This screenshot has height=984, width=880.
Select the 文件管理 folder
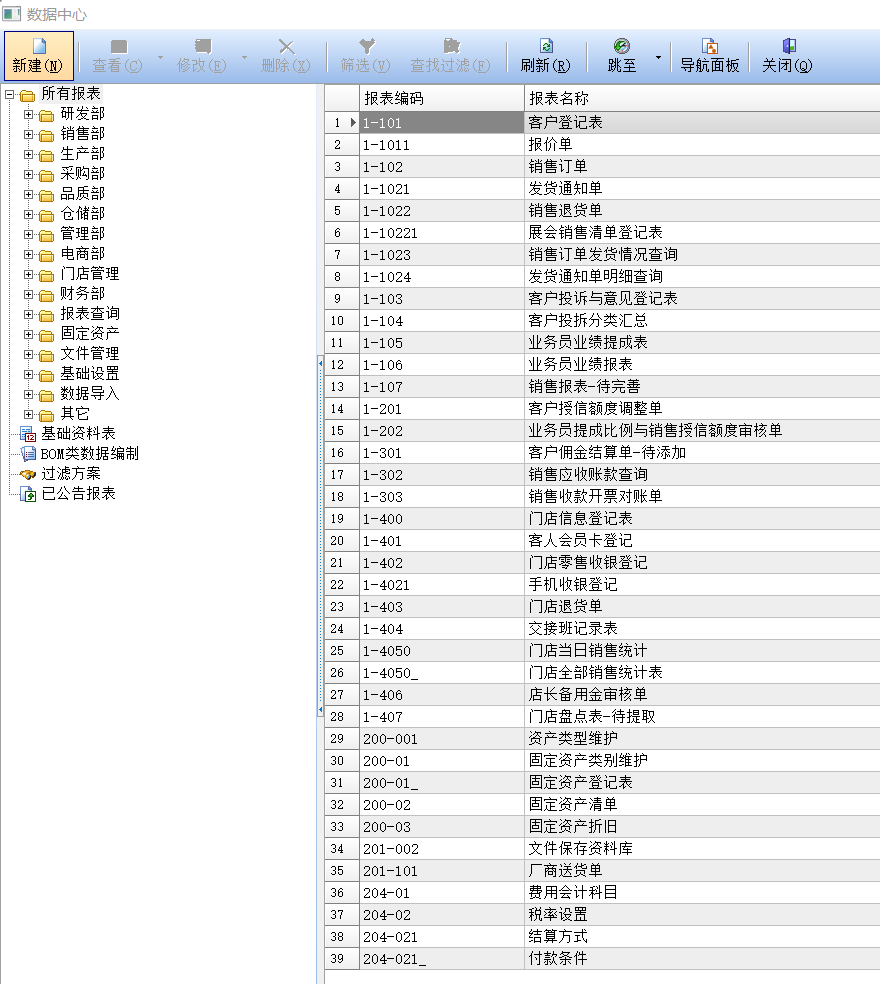(x=90, y=354)
